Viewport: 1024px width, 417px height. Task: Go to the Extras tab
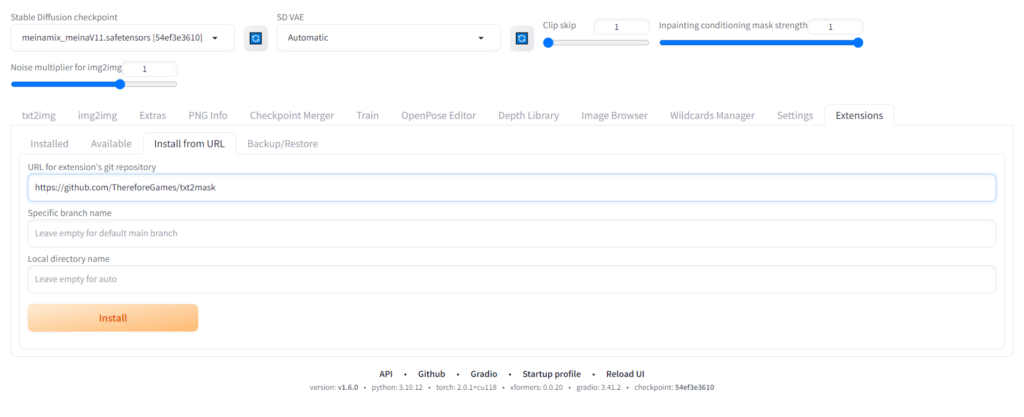pyautogui.click(x=153, y=115)
